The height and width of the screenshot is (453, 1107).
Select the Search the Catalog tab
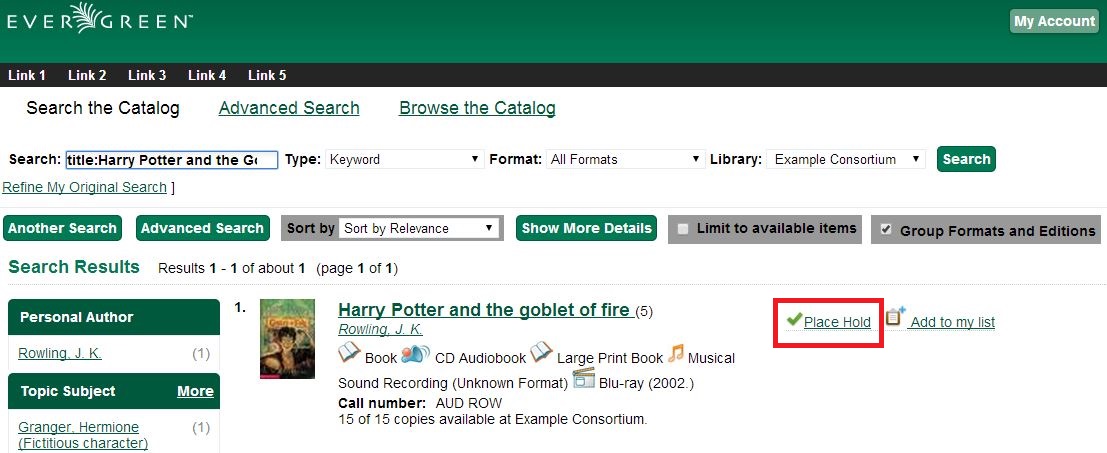(103, 108)
